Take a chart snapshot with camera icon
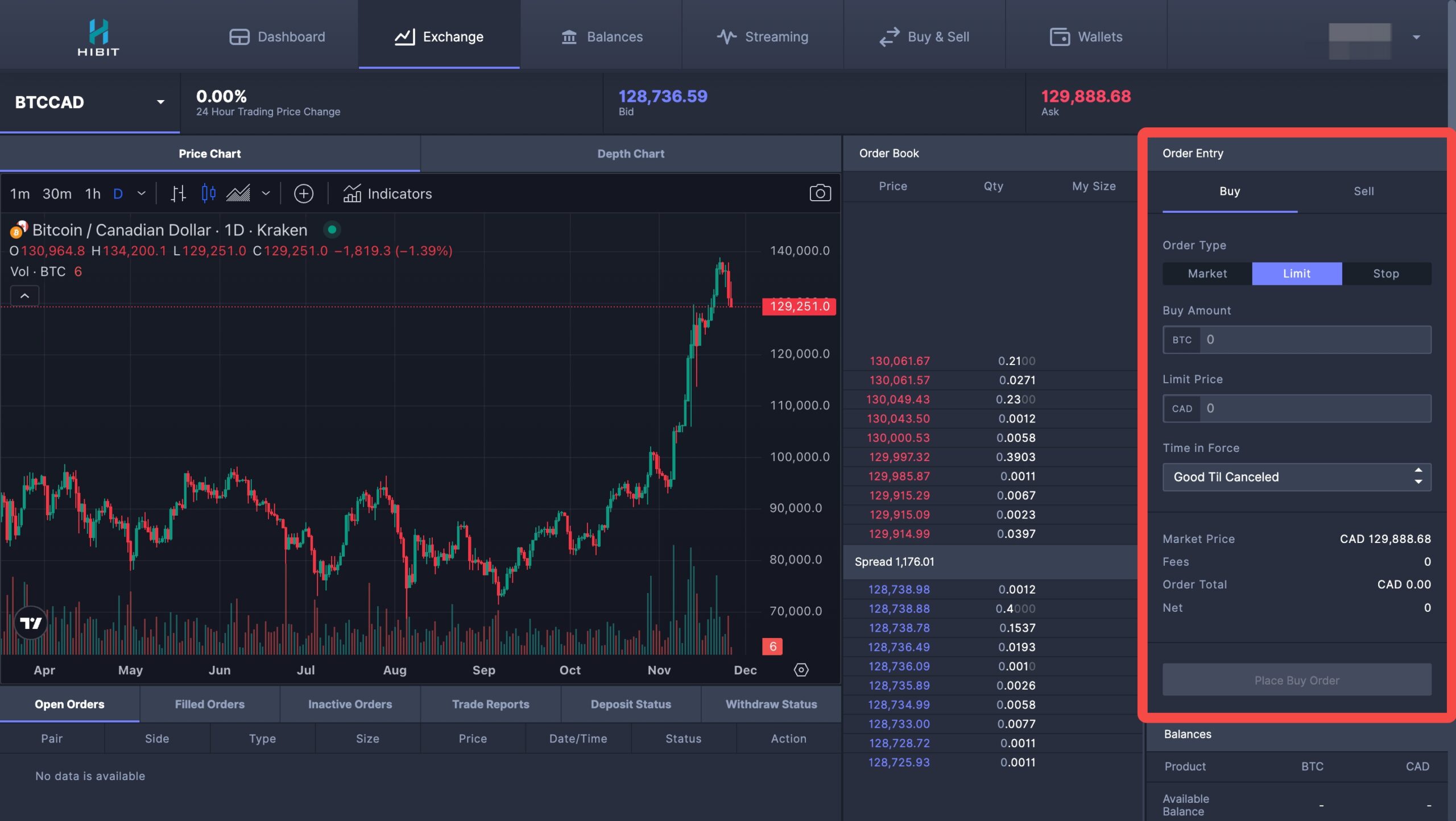 [x=820, y=193]
